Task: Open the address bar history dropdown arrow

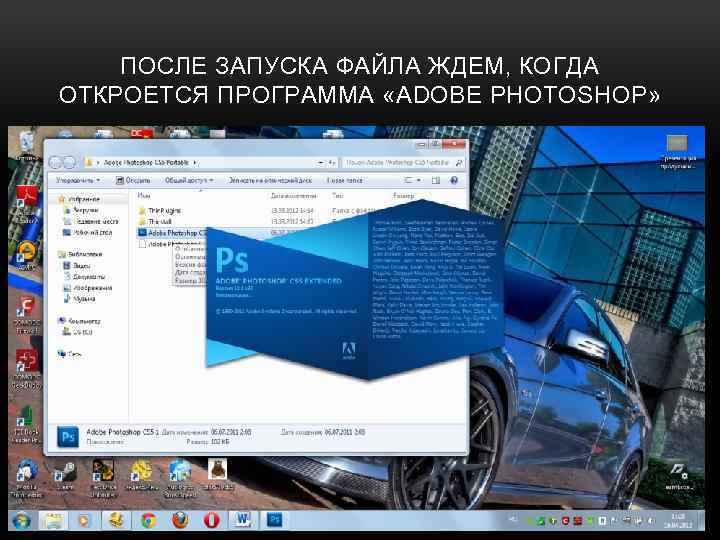Action: 320,162
